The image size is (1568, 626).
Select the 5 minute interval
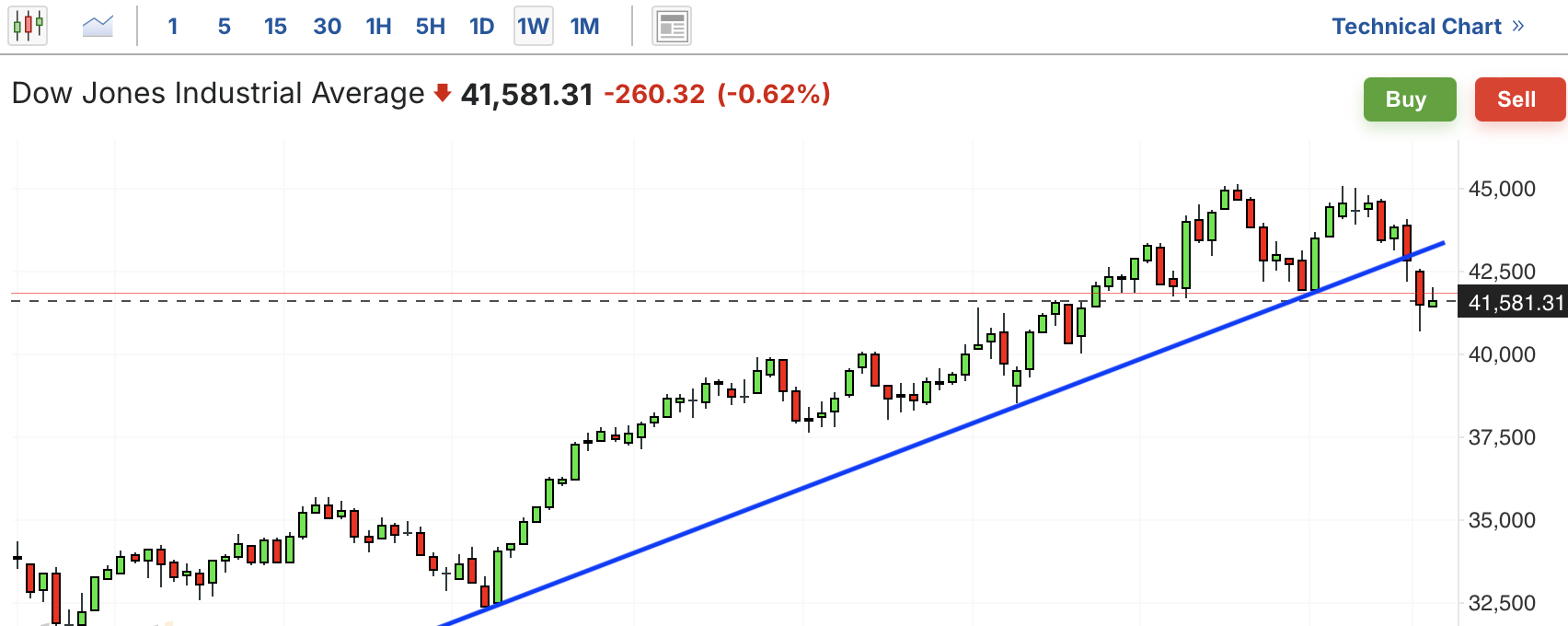point(225,27)
